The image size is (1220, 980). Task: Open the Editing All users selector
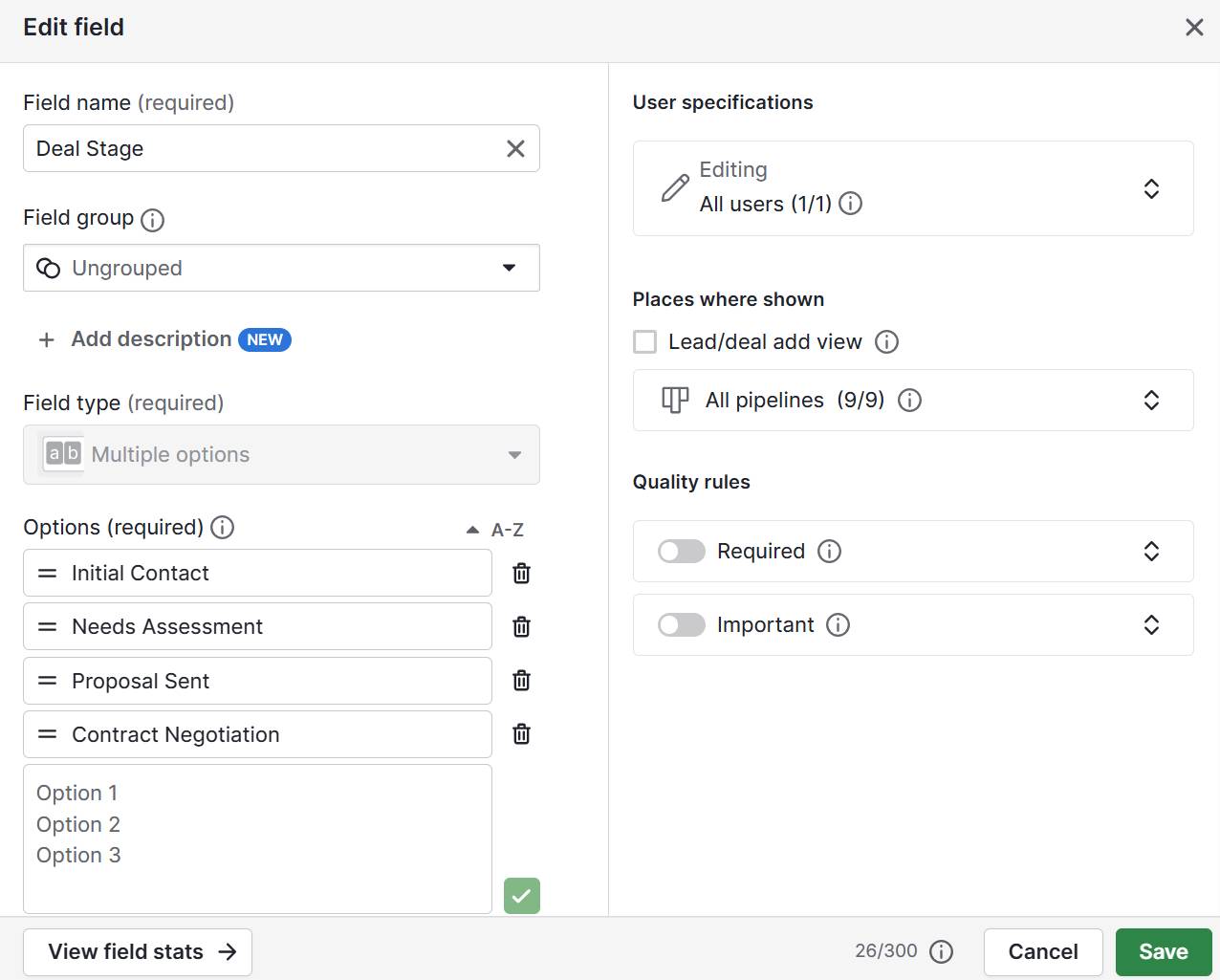click(1151, 187)
